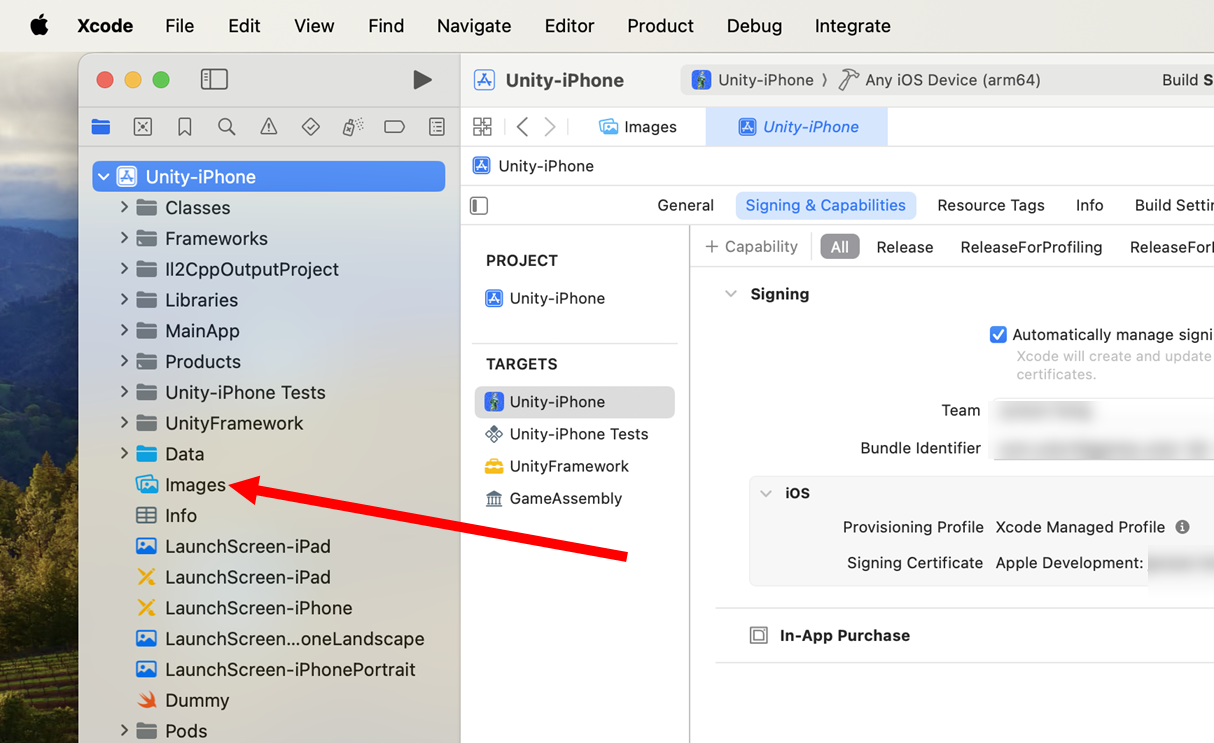Image resolution: width=1214 pixels, height=743 pixels.
Task: Click the In-App Purchase capability icon
Action: [x=759, y=635]
